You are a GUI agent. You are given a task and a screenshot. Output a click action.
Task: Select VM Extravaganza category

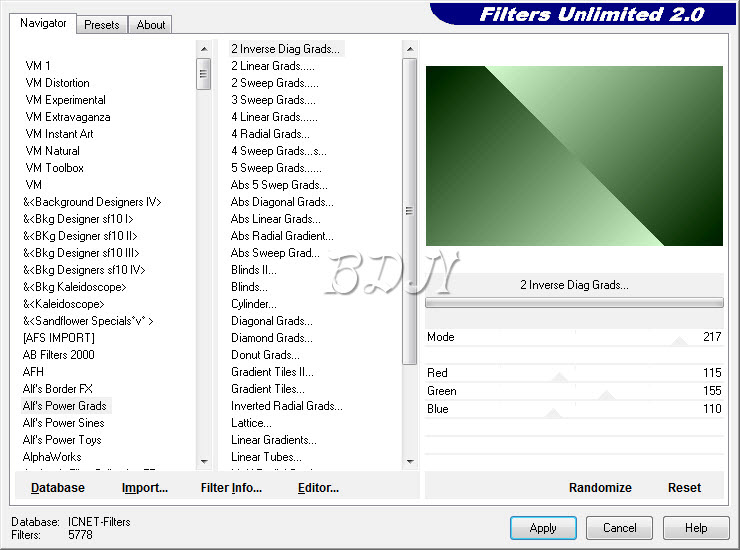pyautogui.click(x=67, y=117)
